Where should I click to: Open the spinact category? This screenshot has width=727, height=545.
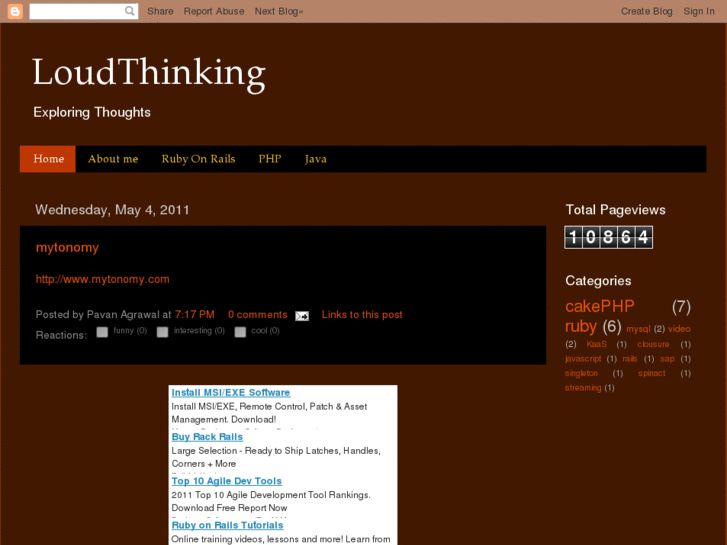pyautogui.click(x=651, y=373)
